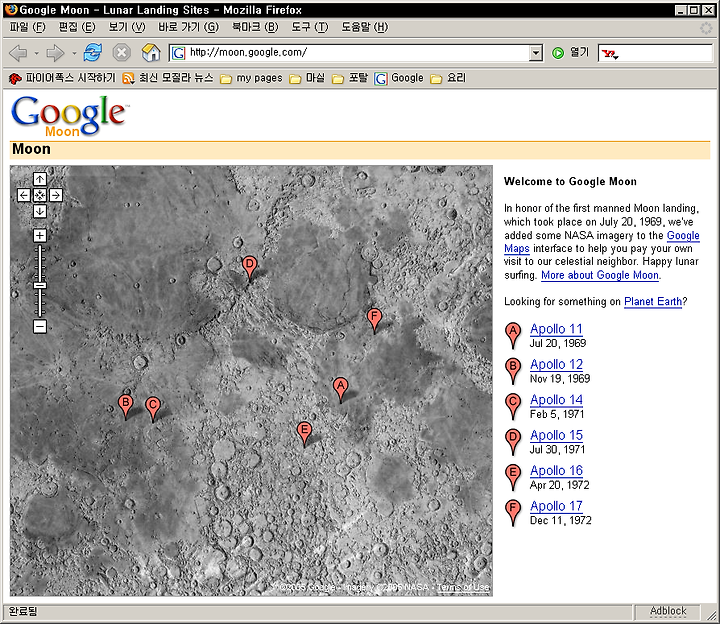Open the 도구 (T) menu
The height and width of the screenshot is (624, 720).
coord(310,27)
